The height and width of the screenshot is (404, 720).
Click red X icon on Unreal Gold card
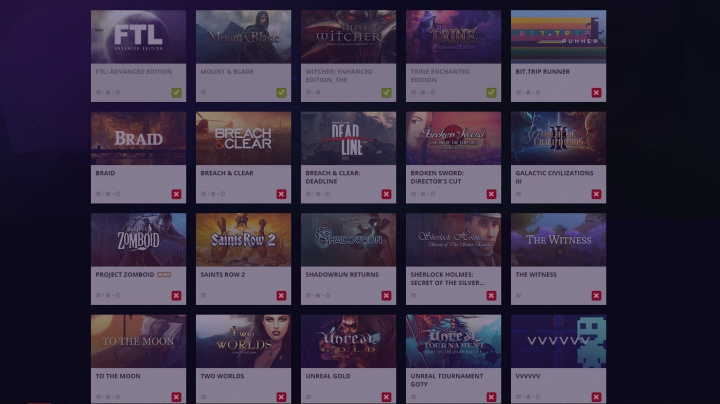[386, 397]
